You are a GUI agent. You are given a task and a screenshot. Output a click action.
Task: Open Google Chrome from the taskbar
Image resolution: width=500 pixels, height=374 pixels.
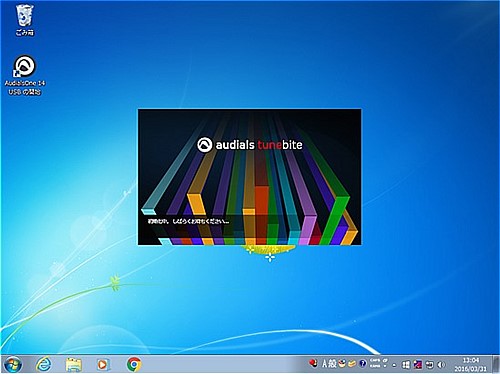tap(134, 365)
